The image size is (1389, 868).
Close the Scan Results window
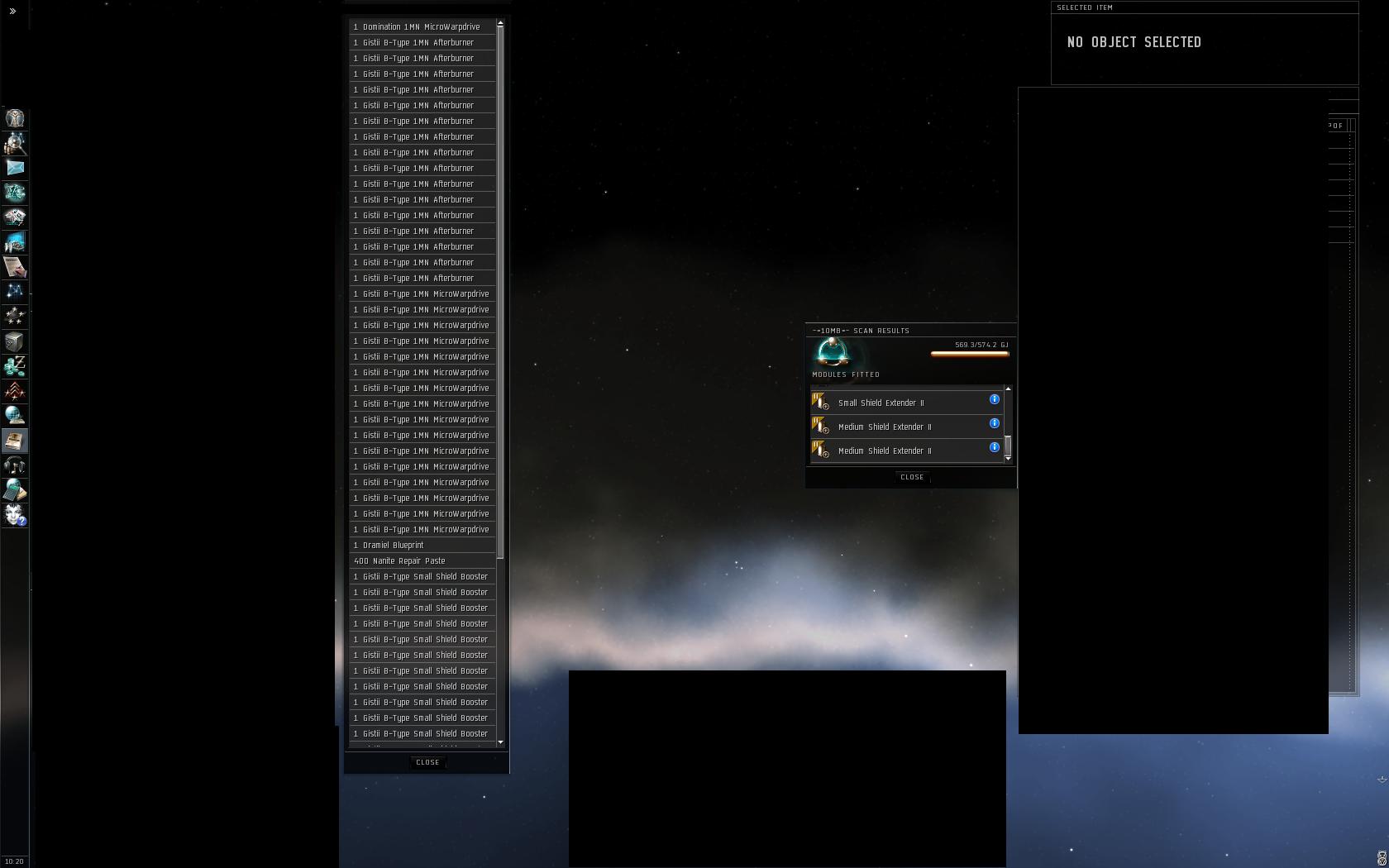tap(912, 477)
